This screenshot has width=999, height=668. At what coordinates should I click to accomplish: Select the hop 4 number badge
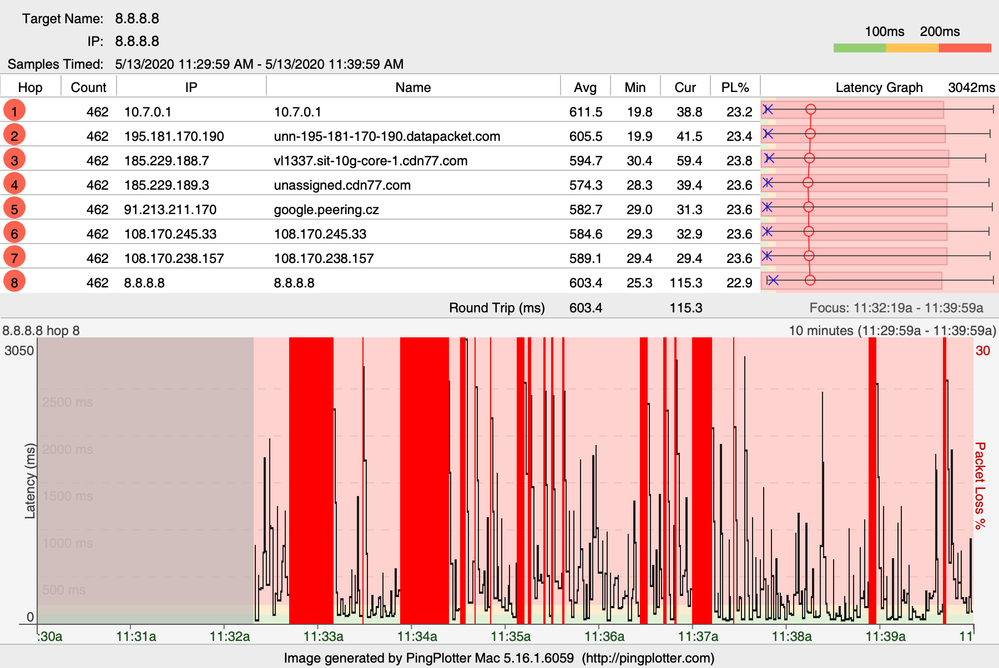14,184
